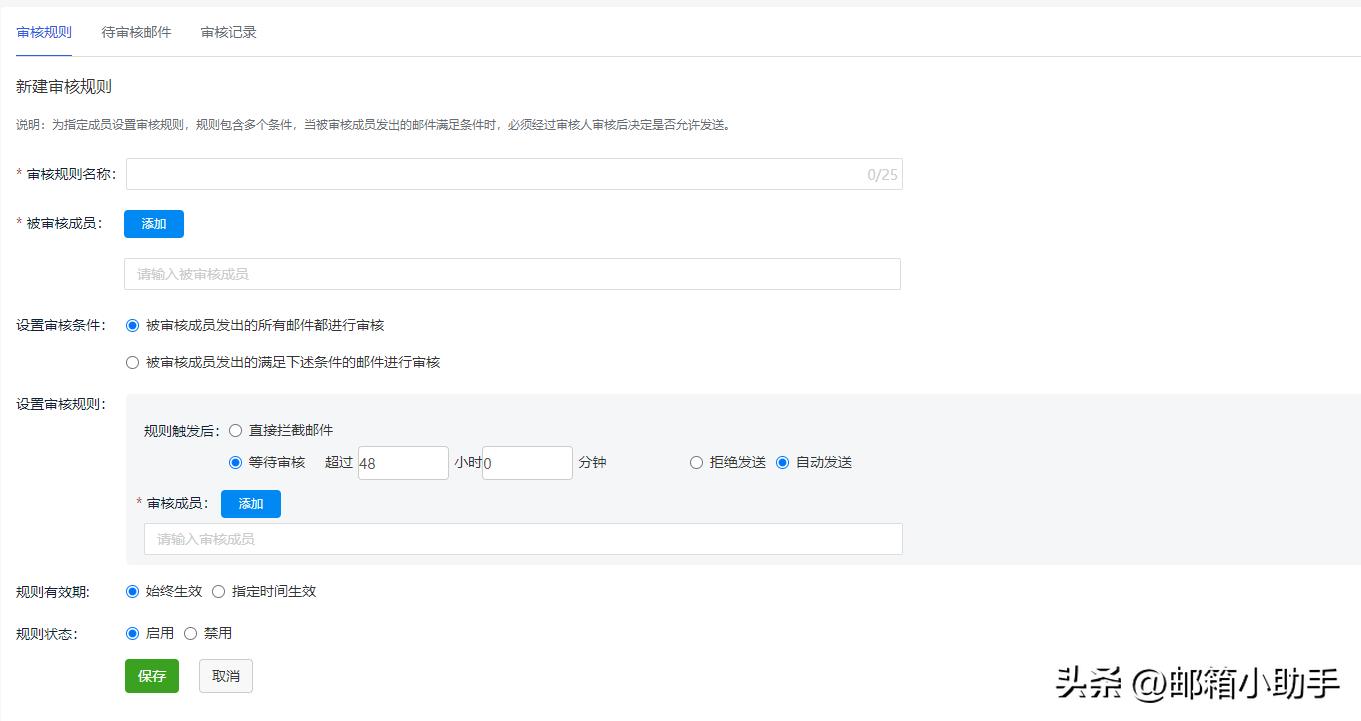Set rule status to 禁用
This screenshot has width=1361, height=721.
pos(190,632)
